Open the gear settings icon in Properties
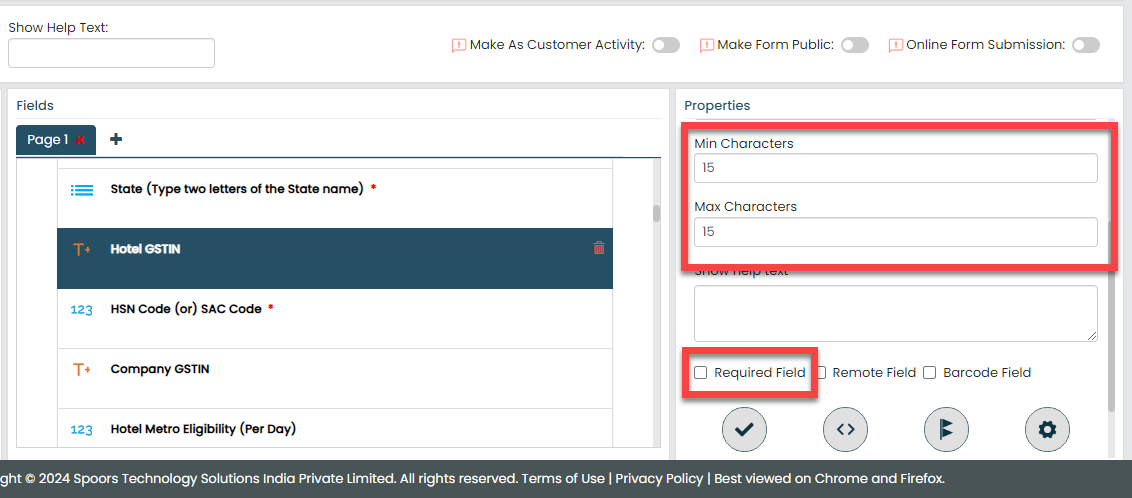This screenshot has height=498, width=1132. (1047, 430)
